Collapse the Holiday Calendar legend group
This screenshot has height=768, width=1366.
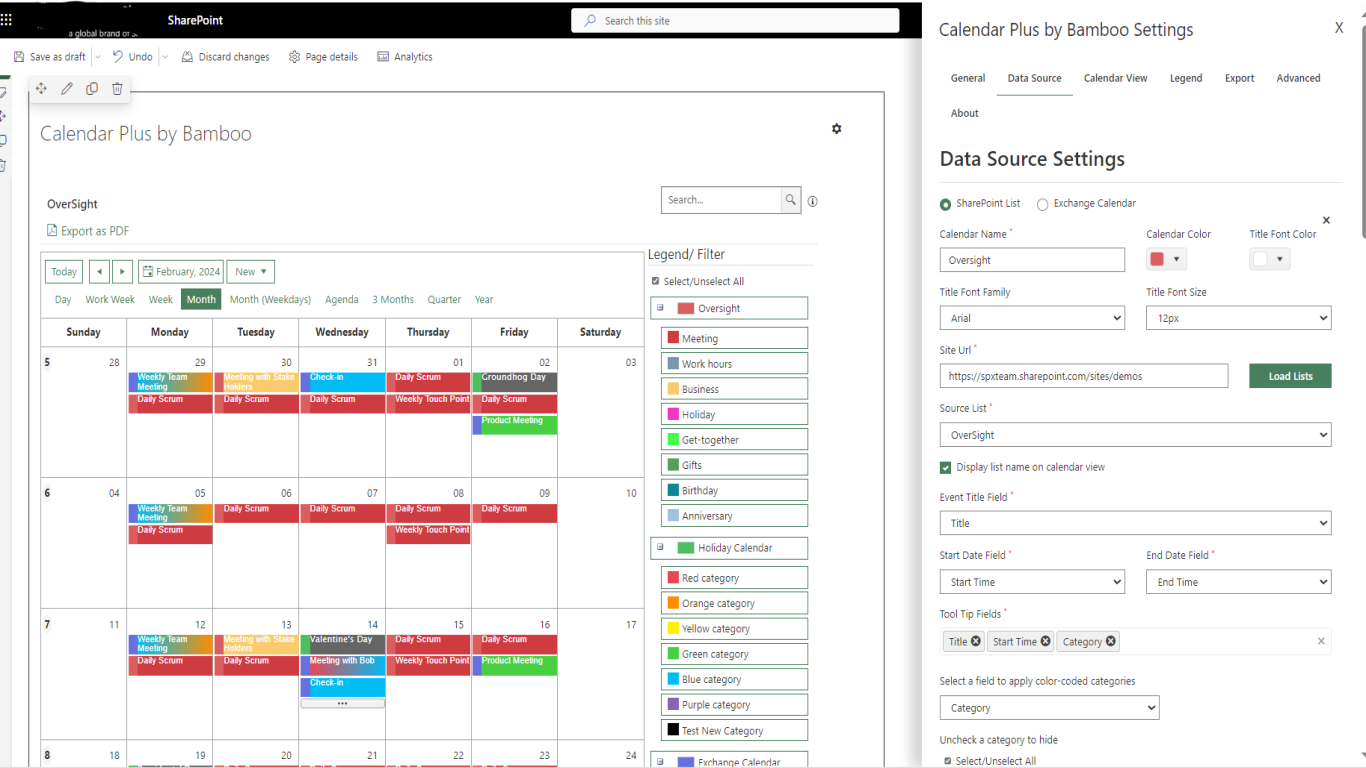pos(660,547)
